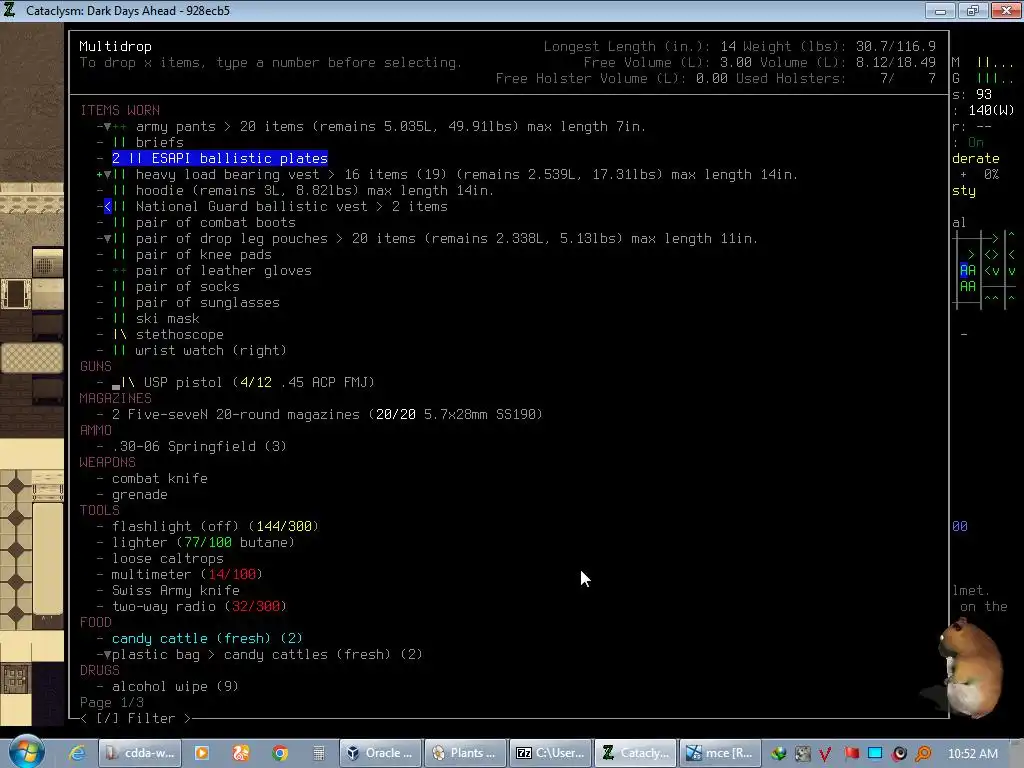Select the highlighted ESAPI ballistic plates row
This screenshot has width=1024, height=768.
(x=219, y=159)
